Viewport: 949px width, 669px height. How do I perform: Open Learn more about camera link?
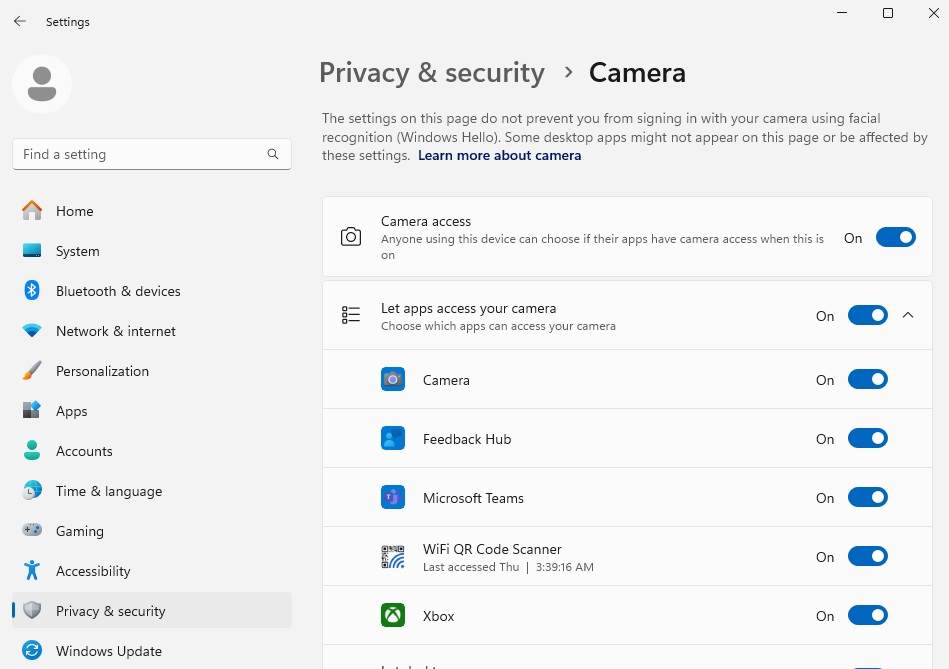(x=499, y=156)
